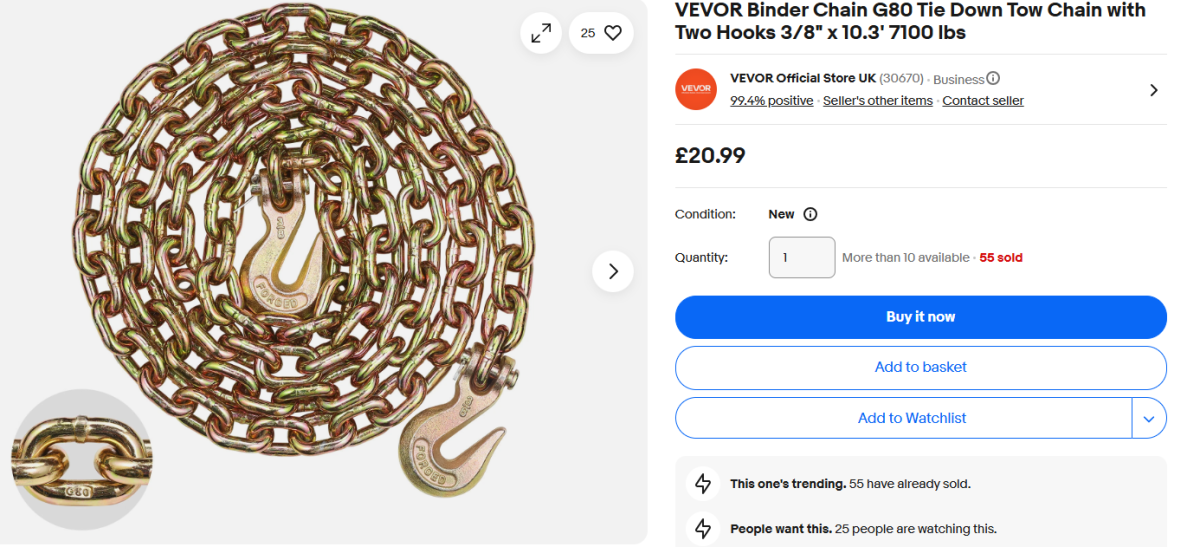Click the trending lightning bolt icon
This screenshot has height=547, width=1200.
pyautogui.click(x=703, y=484)
